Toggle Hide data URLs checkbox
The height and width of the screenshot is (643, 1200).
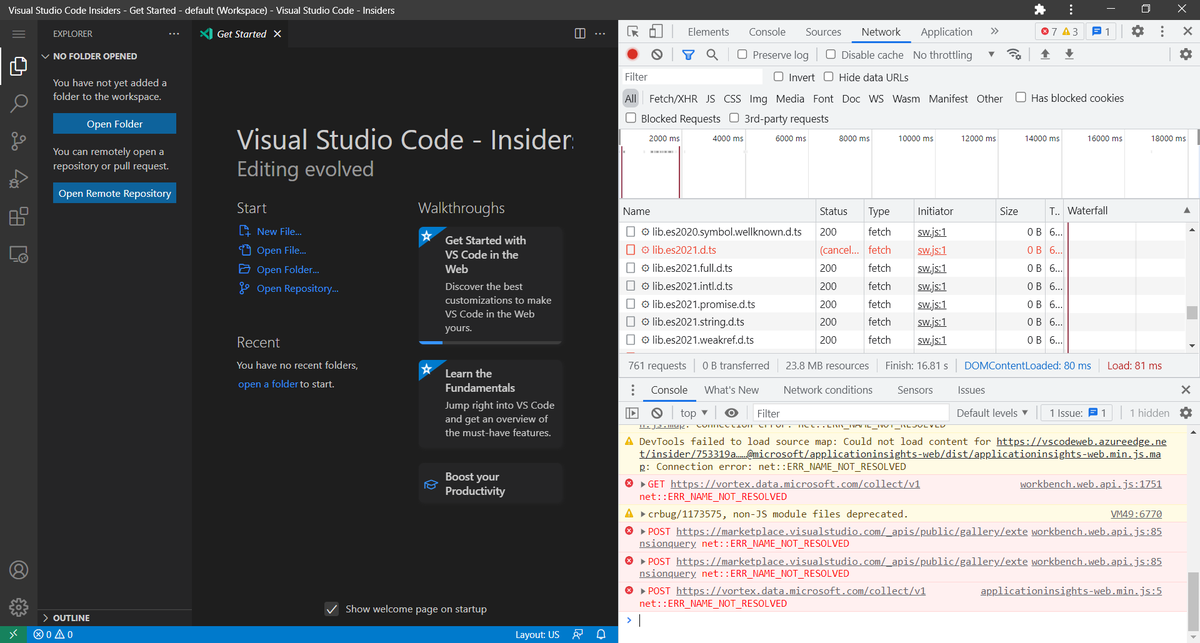(x=828, y=77)
